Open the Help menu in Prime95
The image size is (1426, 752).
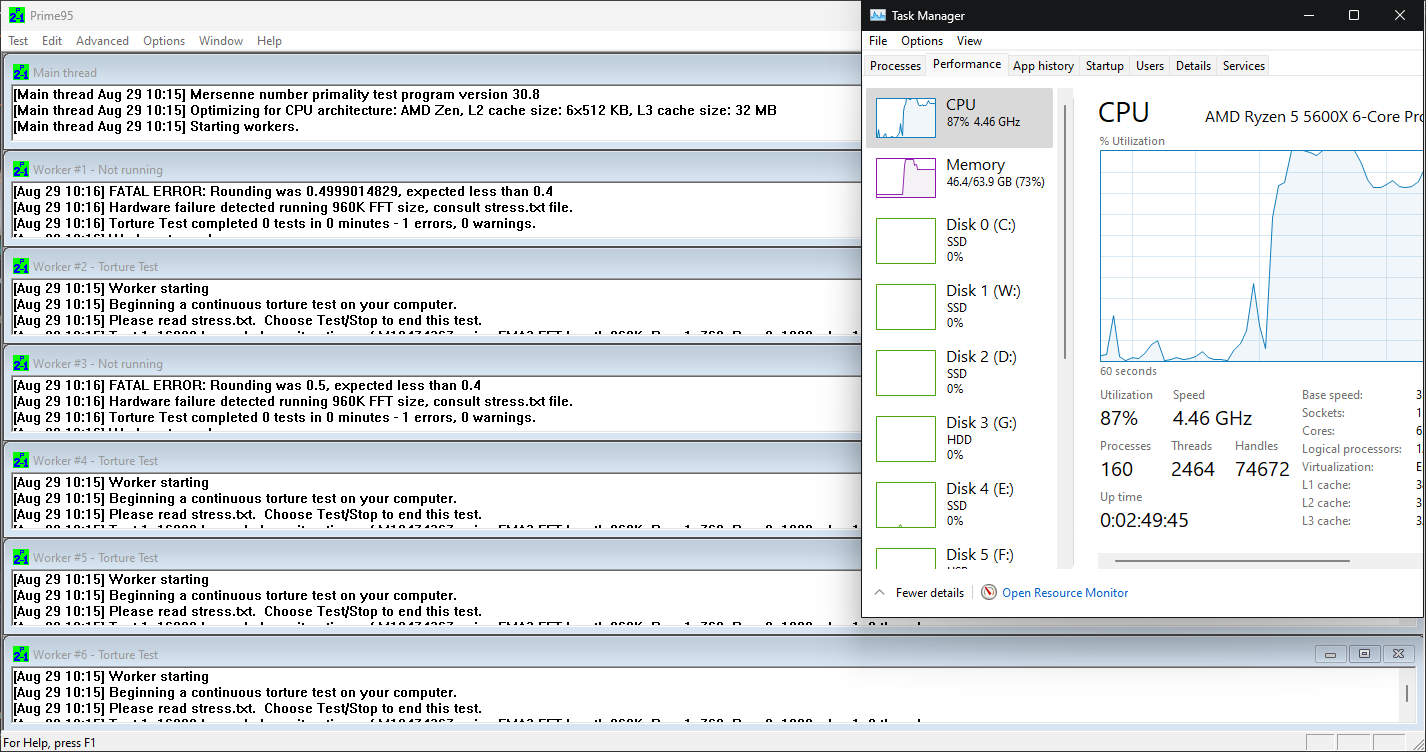pos(269,41)
